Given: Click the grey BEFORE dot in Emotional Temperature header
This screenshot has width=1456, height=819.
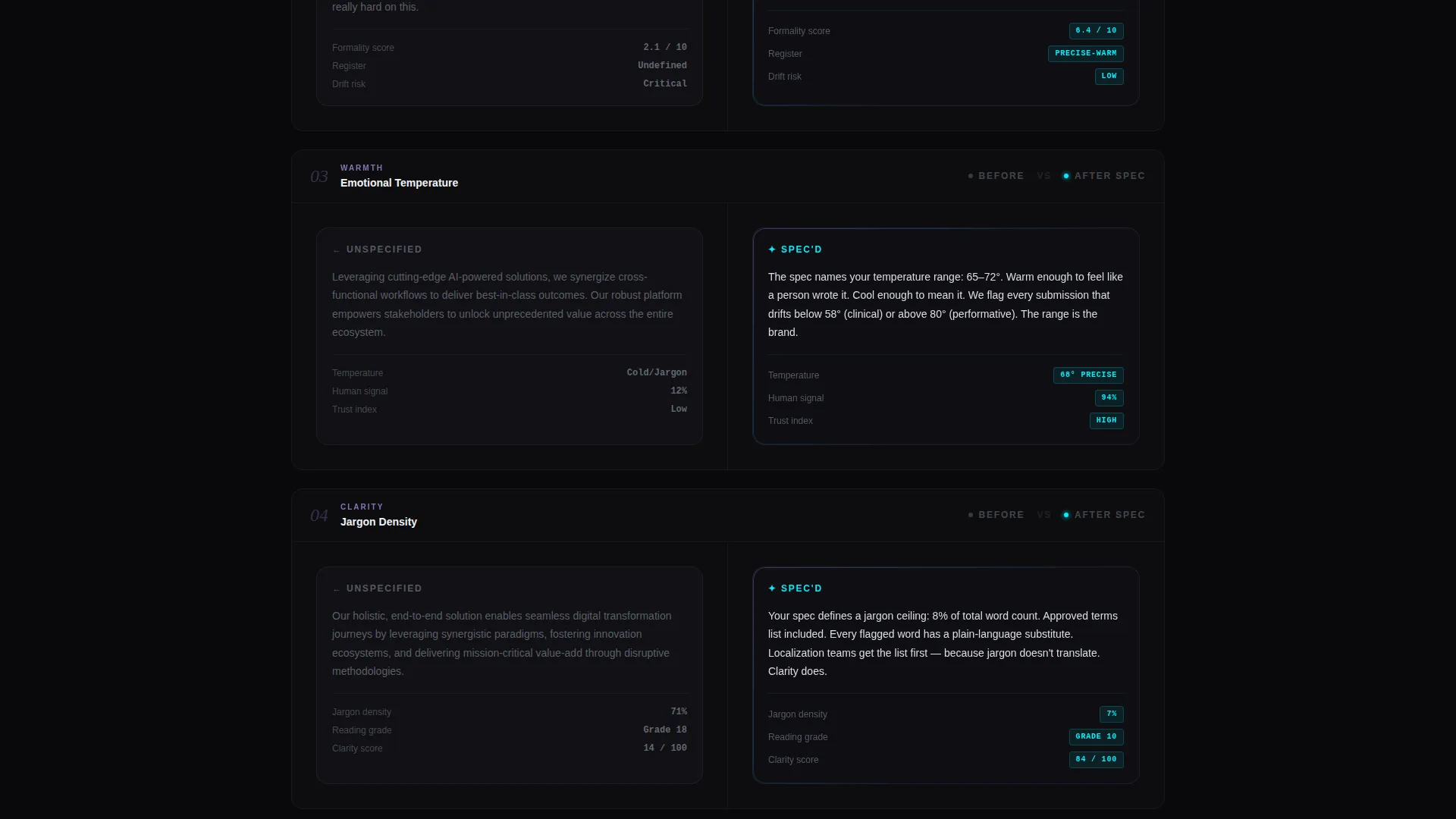Looking at the screenshot, I should click(971, 176).
